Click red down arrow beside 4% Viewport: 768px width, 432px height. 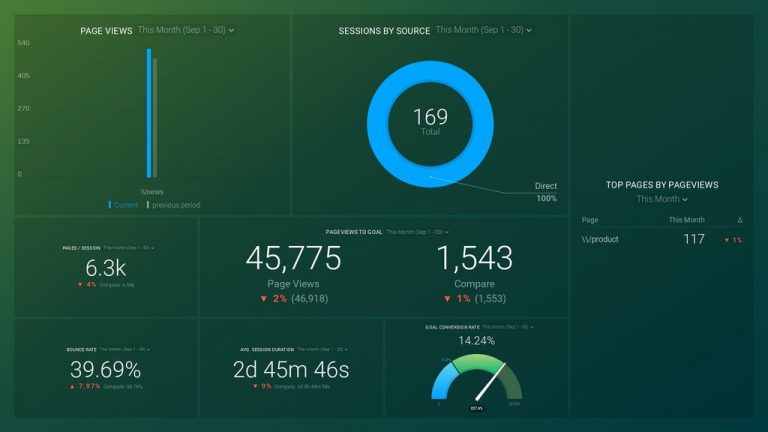tap(80, 285)
